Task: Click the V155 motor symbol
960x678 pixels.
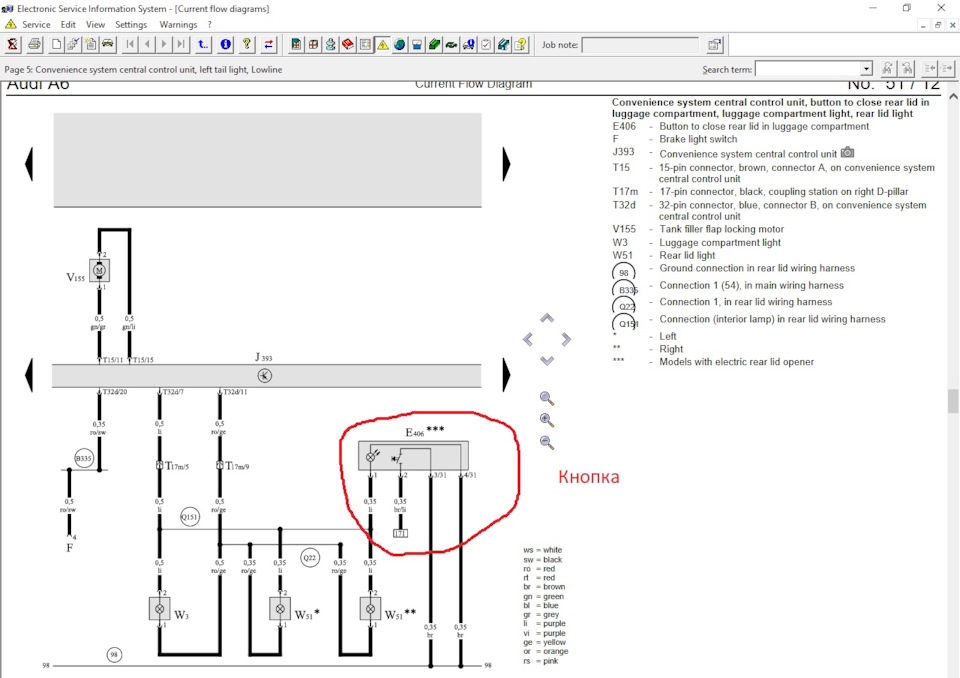Action: (x=99, y=270)
